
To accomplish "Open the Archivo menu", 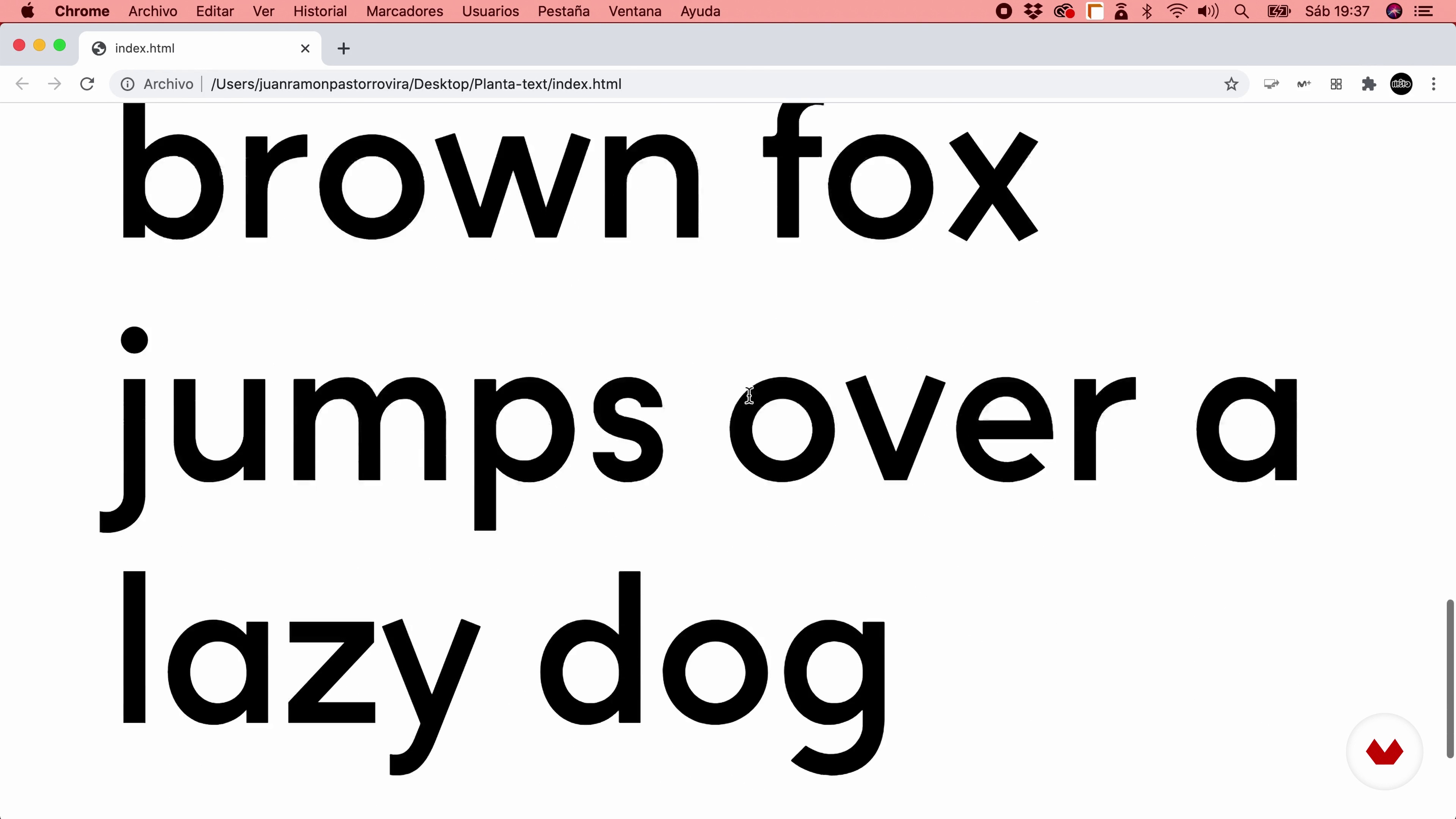I will [x=152, y=11].
